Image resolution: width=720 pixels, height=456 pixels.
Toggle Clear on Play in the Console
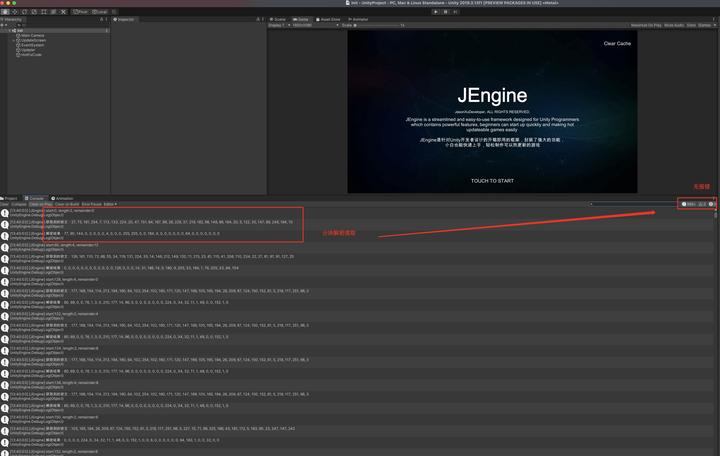coord(41,204)
